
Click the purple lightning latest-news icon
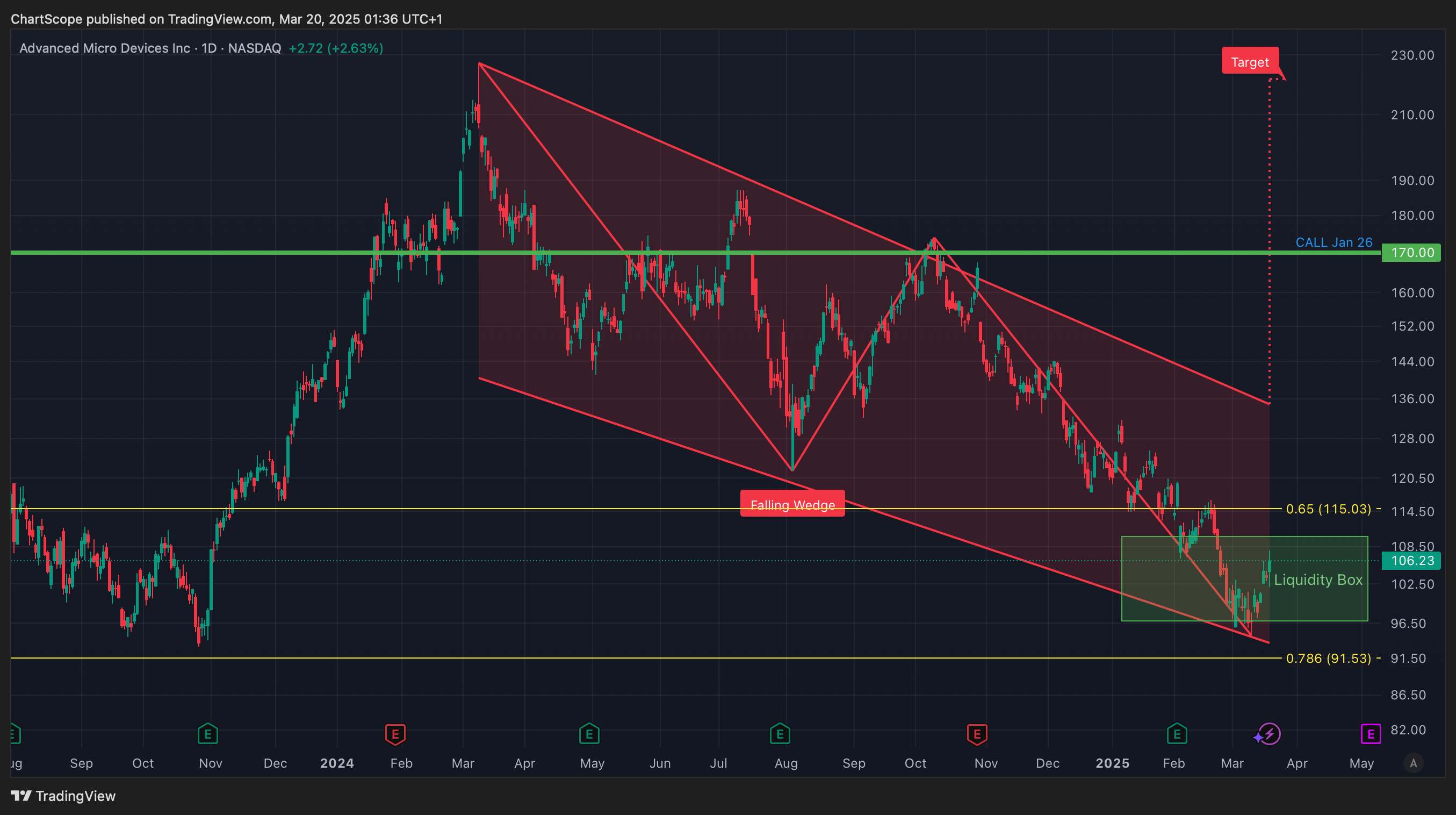click(1270, 734)
